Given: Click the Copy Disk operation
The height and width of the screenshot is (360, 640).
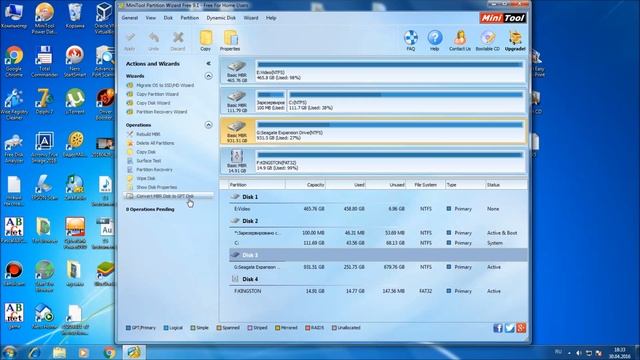Looking at the screenshot, I should 146,152.
